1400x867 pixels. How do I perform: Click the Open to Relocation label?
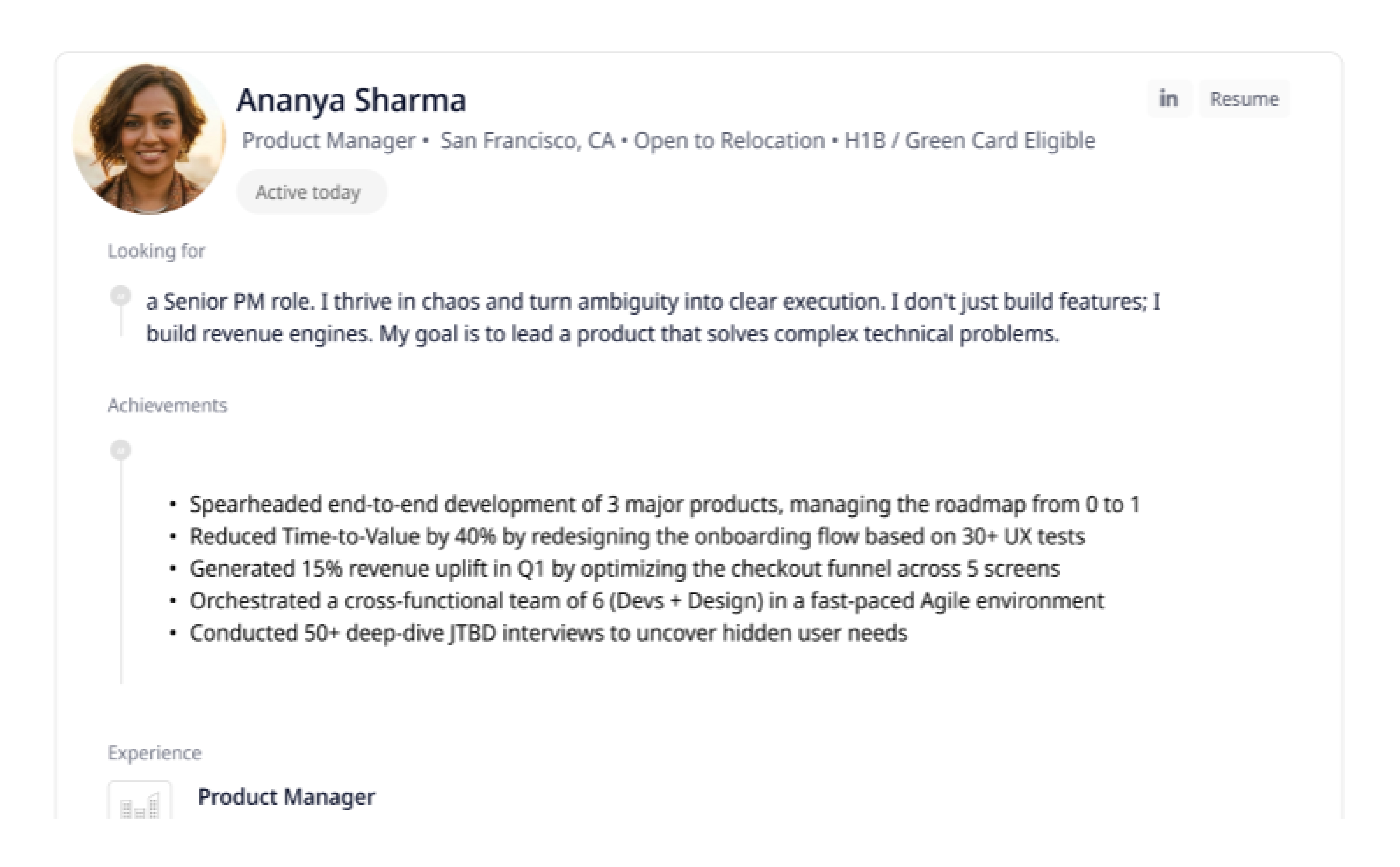[728, 140]
